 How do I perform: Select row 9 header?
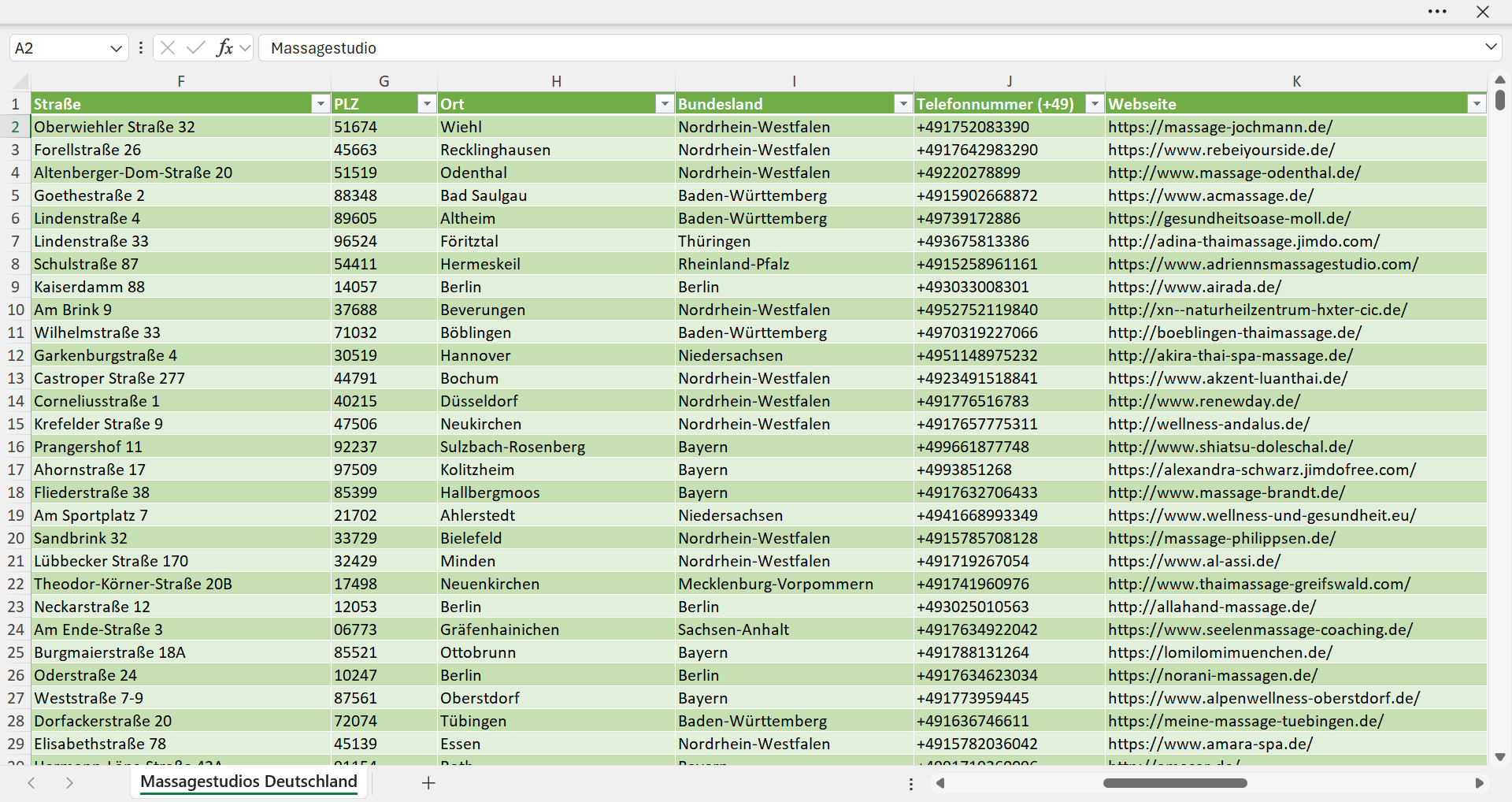16,287
